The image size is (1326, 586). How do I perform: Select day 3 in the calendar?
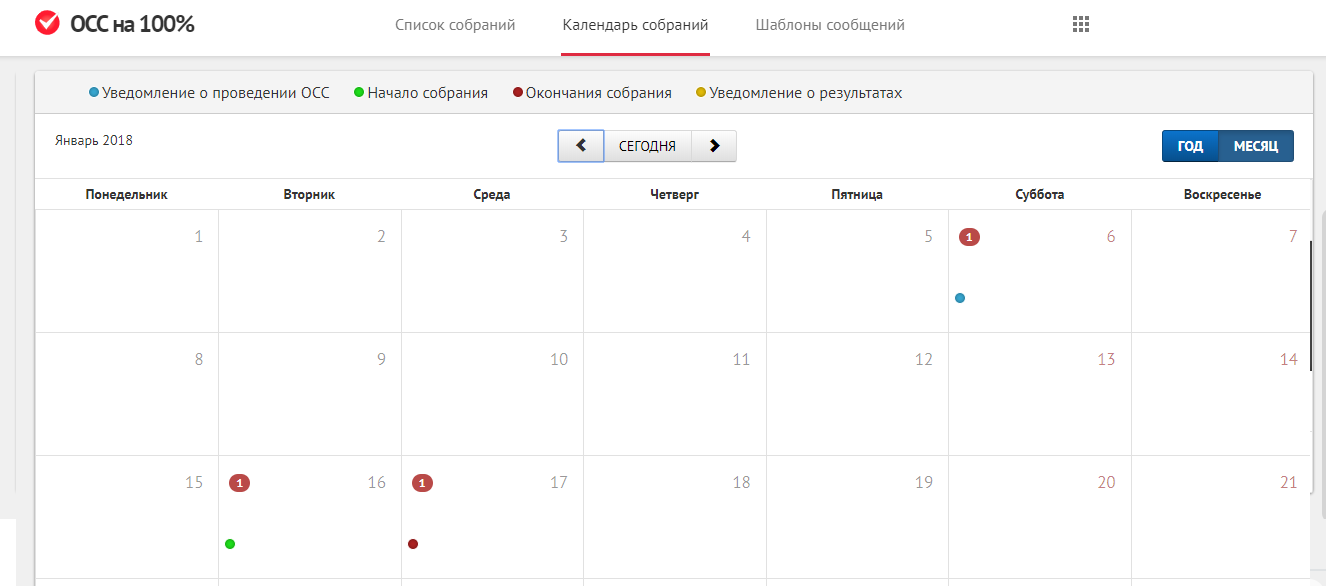(x=564, y=237)
